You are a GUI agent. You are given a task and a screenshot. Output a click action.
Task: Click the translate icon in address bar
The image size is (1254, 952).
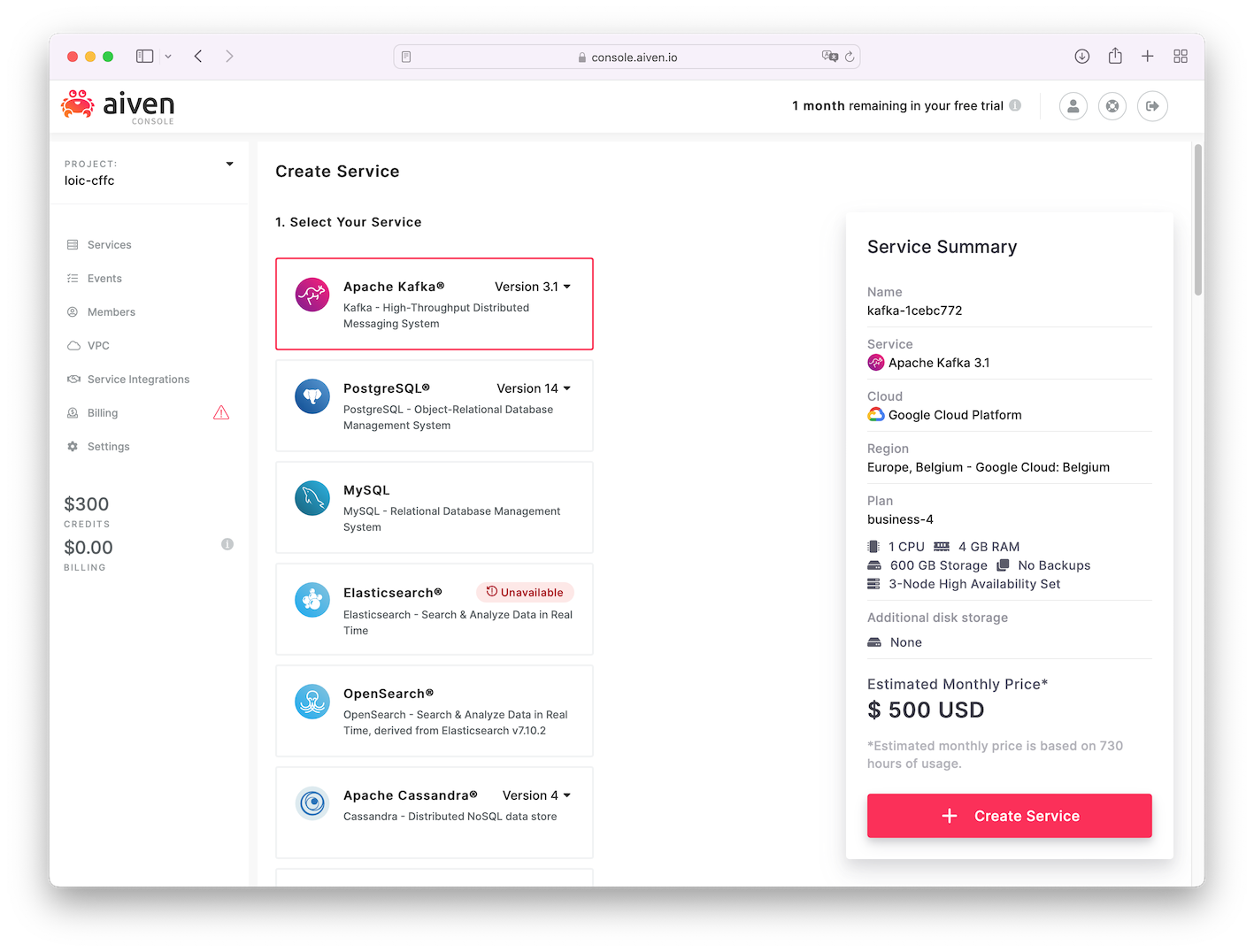[x=829, y=57]
